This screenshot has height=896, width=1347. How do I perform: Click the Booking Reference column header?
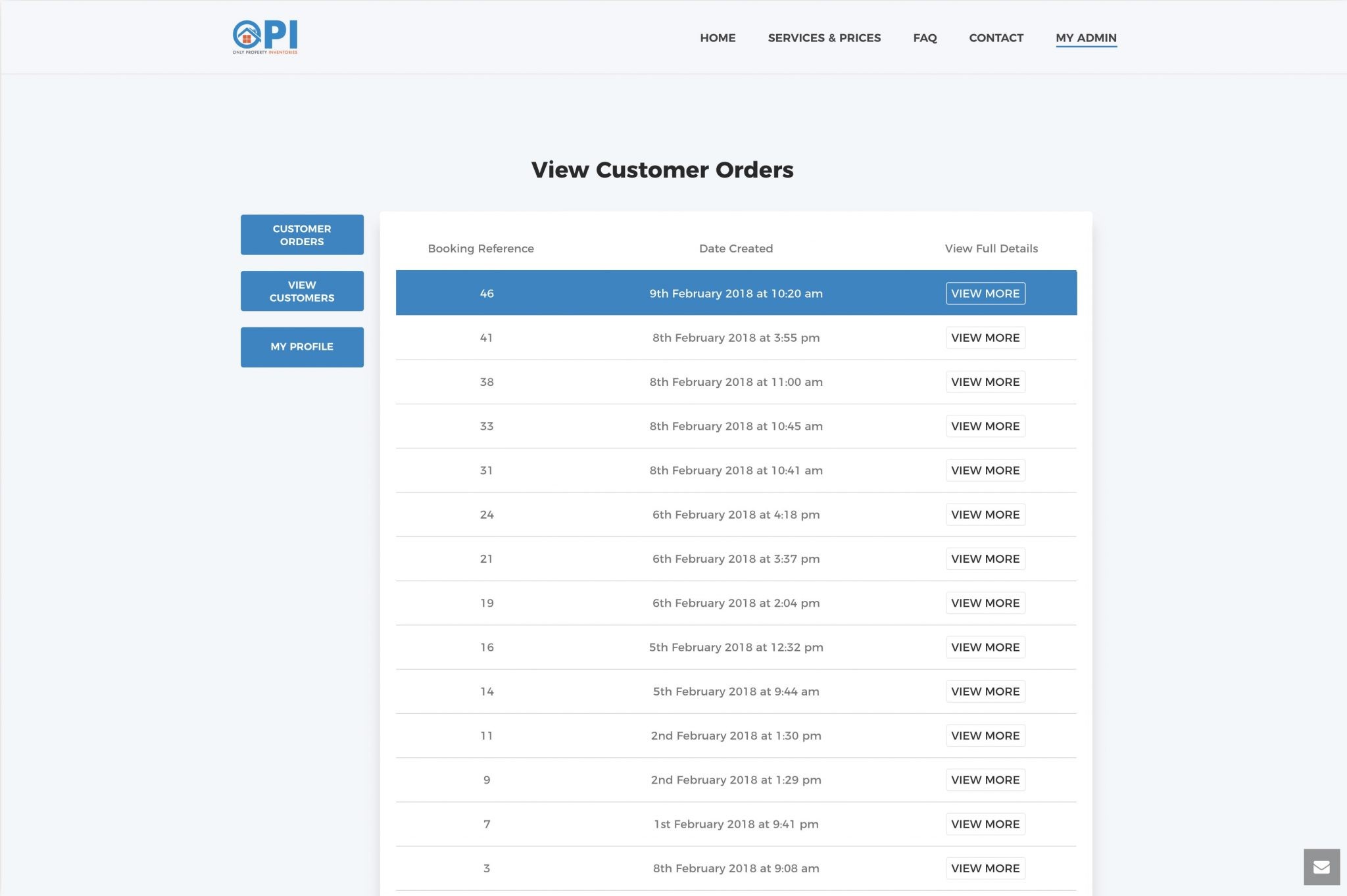[x=481, y=248]
